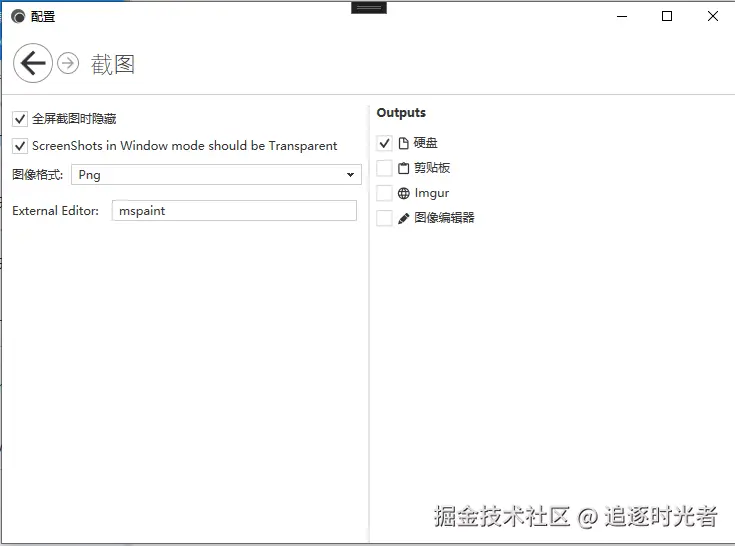Close the 配置 window
Screen dimensions: 735x546
click(713, 16)
